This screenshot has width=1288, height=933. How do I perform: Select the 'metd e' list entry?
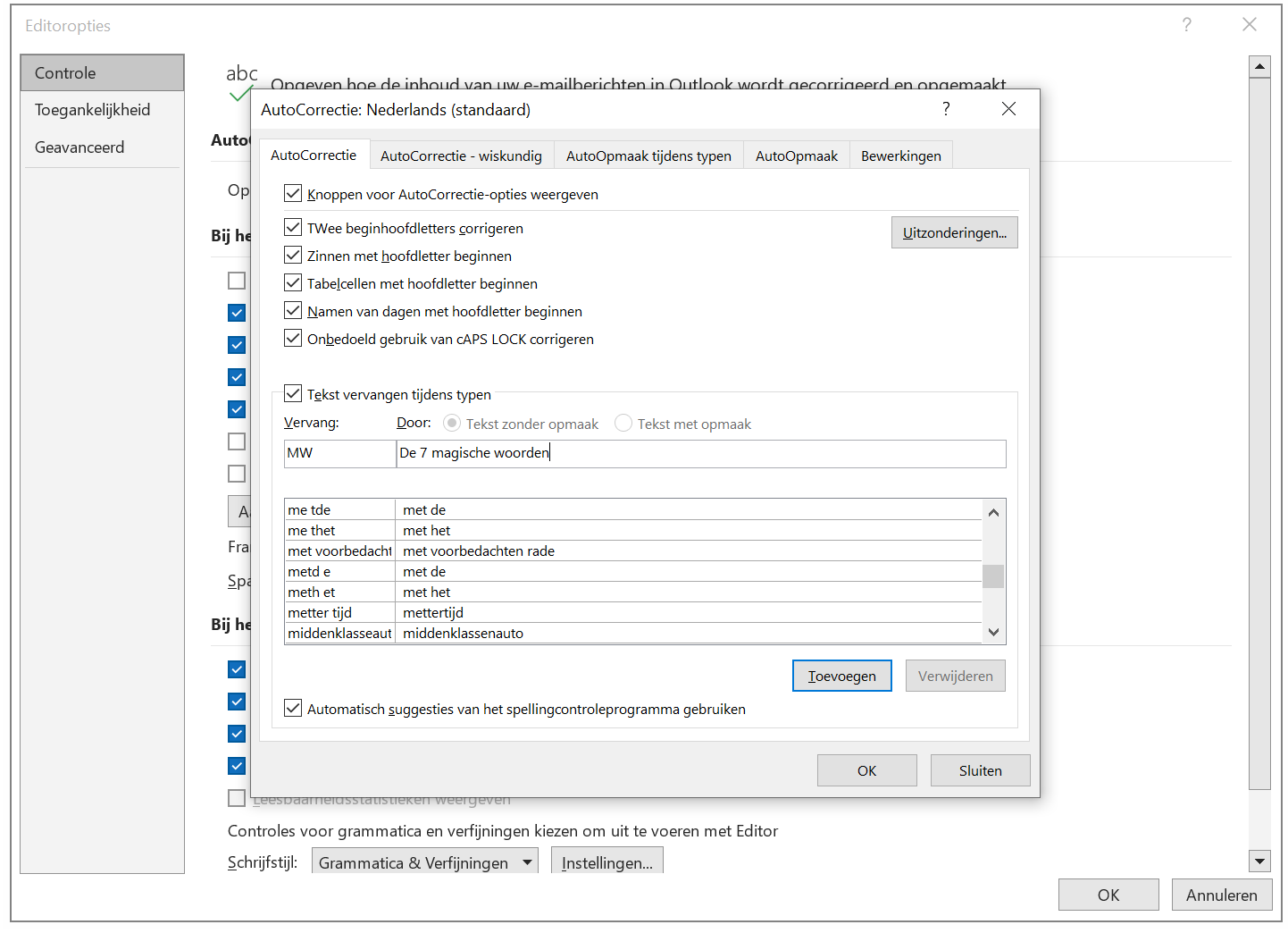pos(633,571)
